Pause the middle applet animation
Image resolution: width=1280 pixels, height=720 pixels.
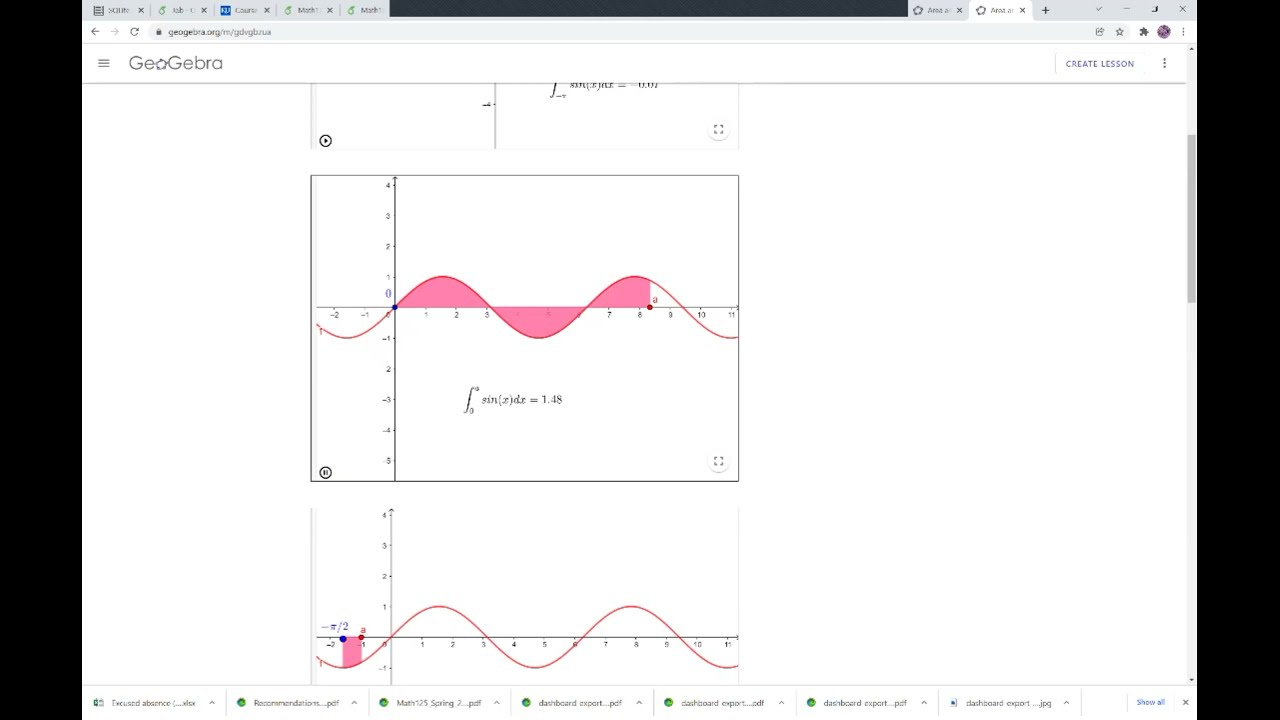coord(325,473)
